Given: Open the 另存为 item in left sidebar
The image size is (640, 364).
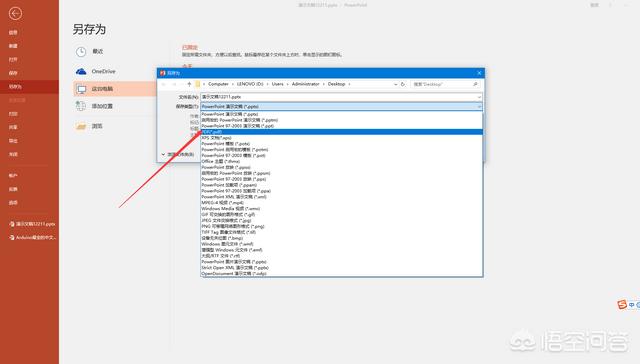Looking at the screenshot, I should [x=29, y=87].
